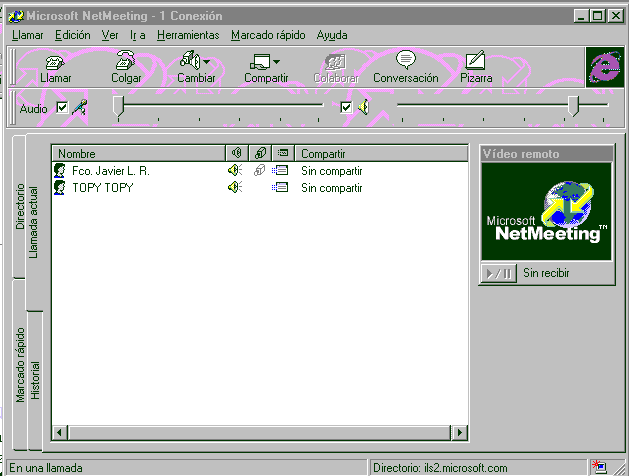Expand the Cambiar dropdown arrow
Screen dimensions: 629x476
[x=206, y=62]
